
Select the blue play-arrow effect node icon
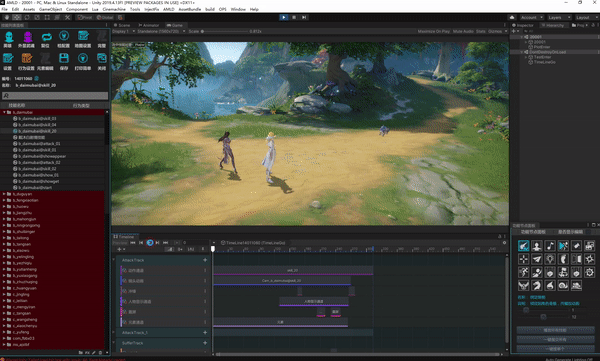click(x=563, y=246)
